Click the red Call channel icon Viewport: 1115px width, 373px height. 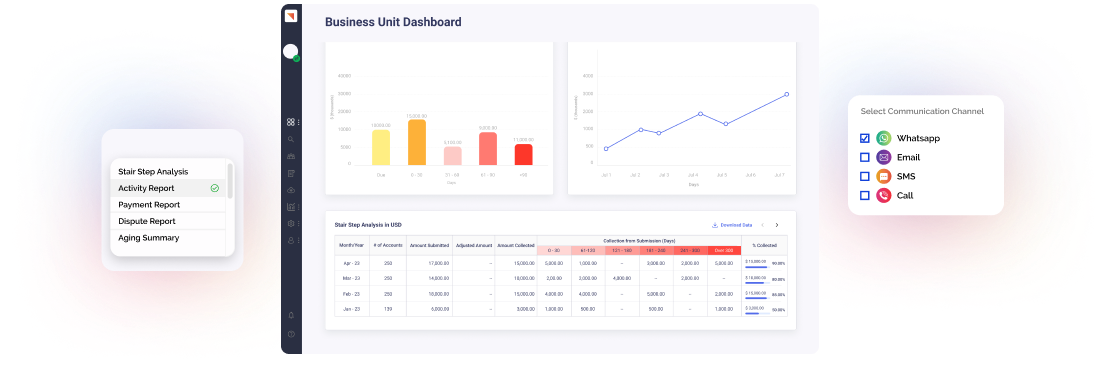[x=883, y=195]
